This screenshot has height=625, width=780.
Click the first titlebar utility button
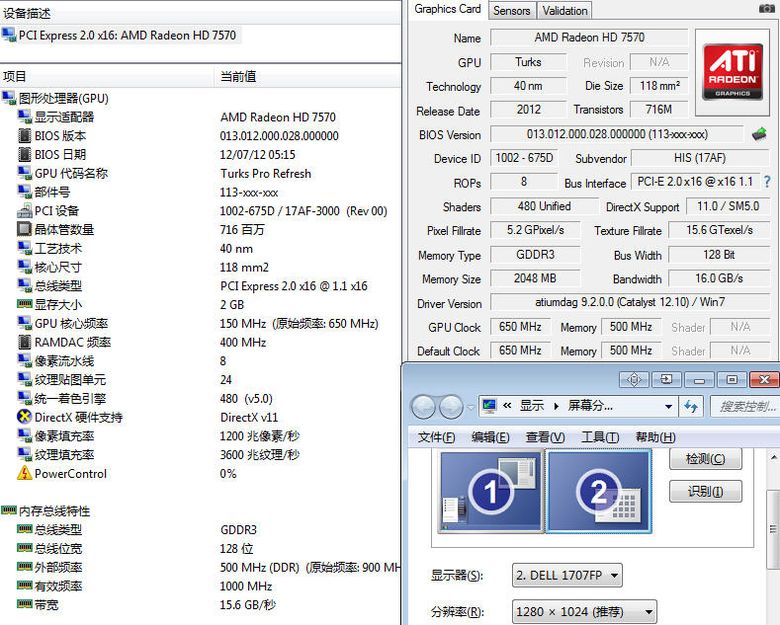(634, 380)
